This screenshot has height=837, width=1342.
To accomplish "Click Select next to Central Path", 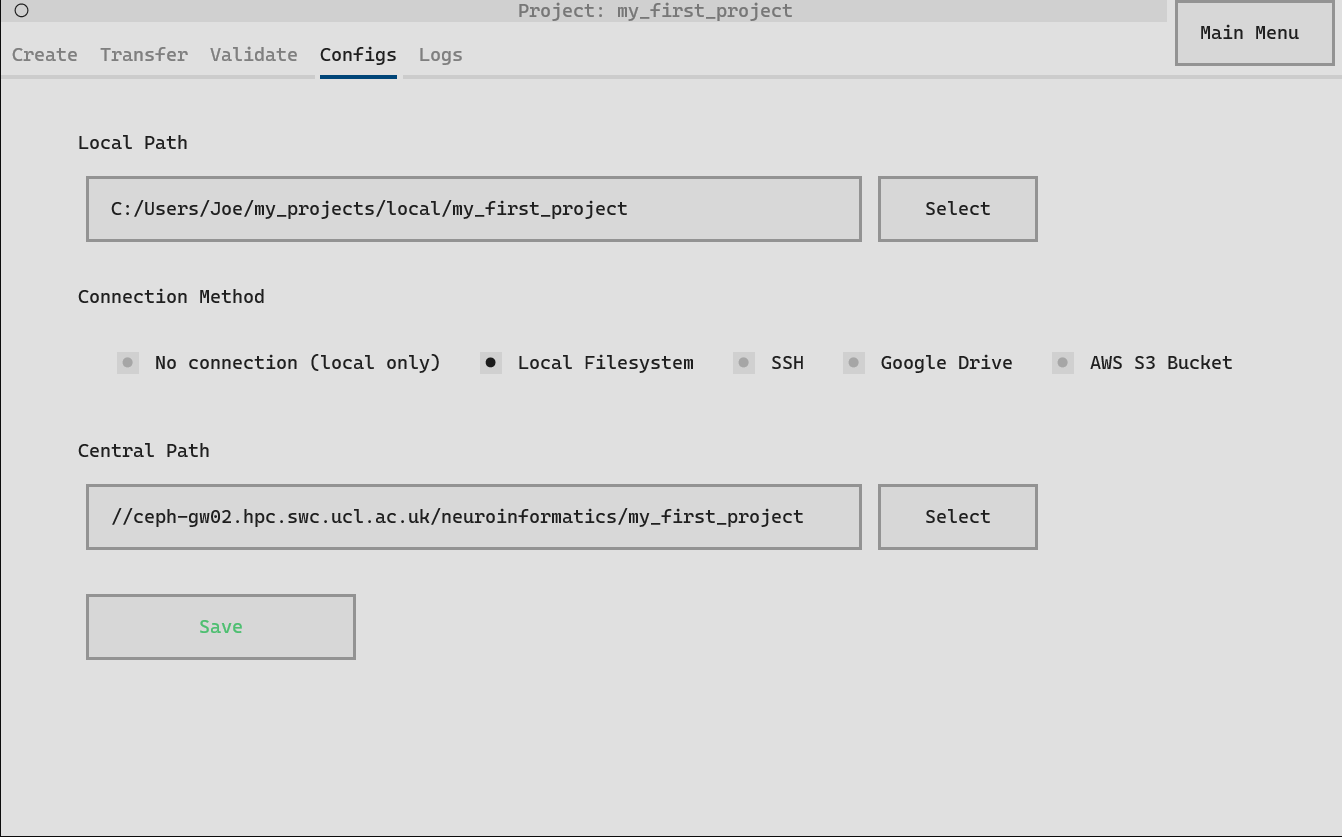I will tap(957, 517).
